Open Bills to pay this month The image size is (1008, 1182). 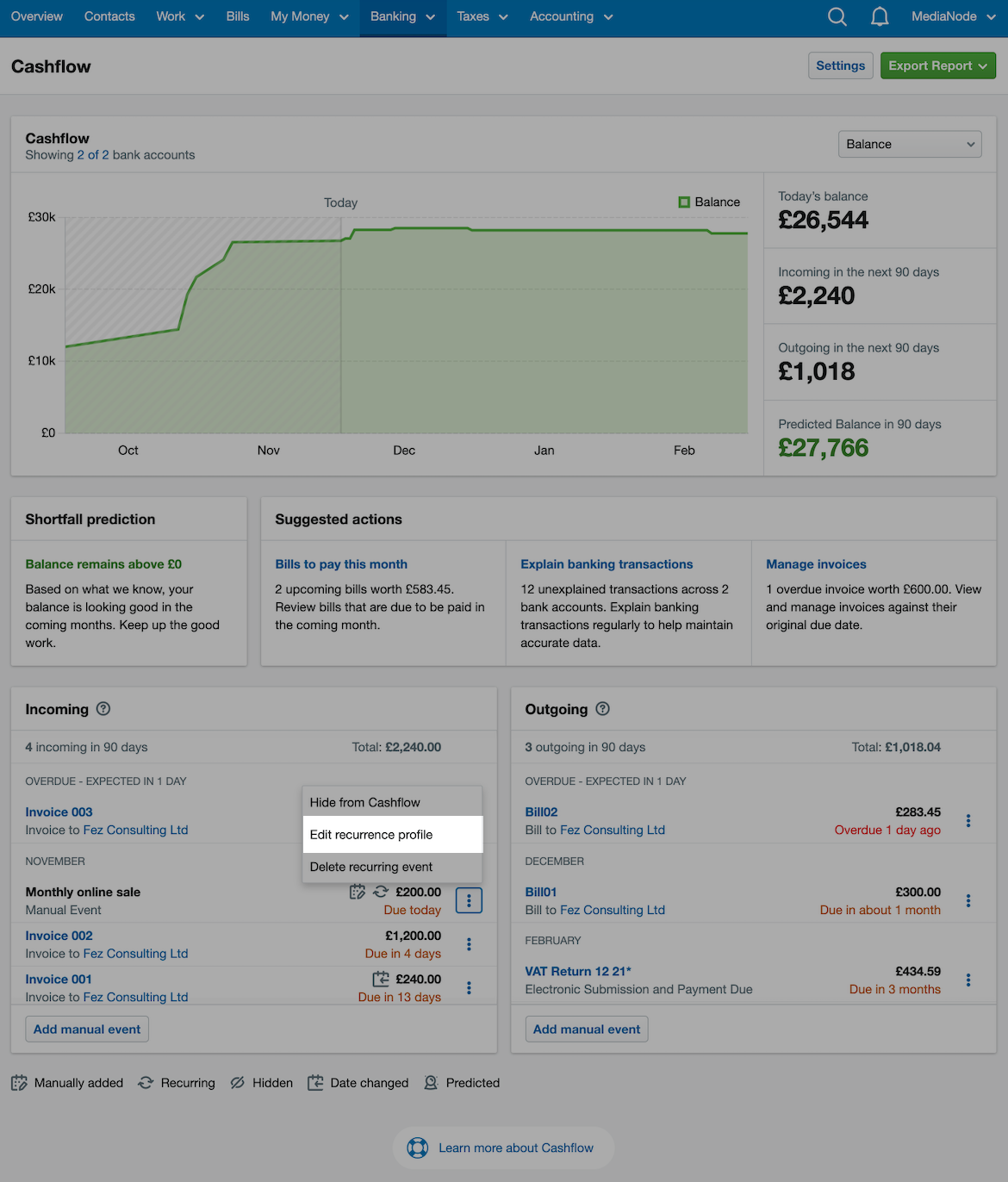point(341,564)
